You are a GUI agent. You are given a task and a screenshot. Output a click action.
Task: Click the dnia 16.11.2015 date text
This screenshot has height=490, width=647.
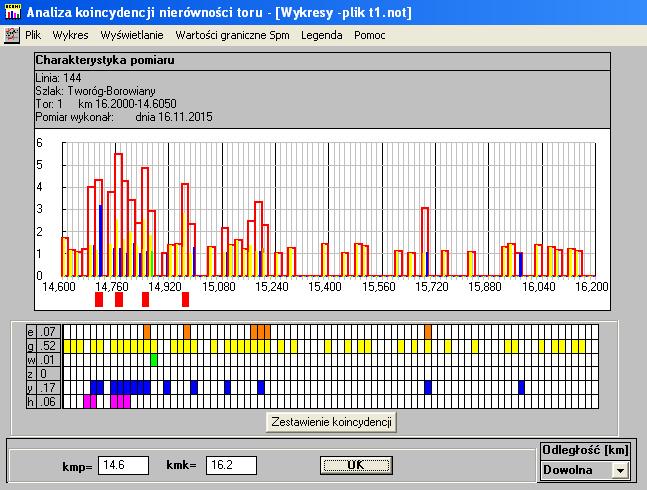[x=174, y=117]
